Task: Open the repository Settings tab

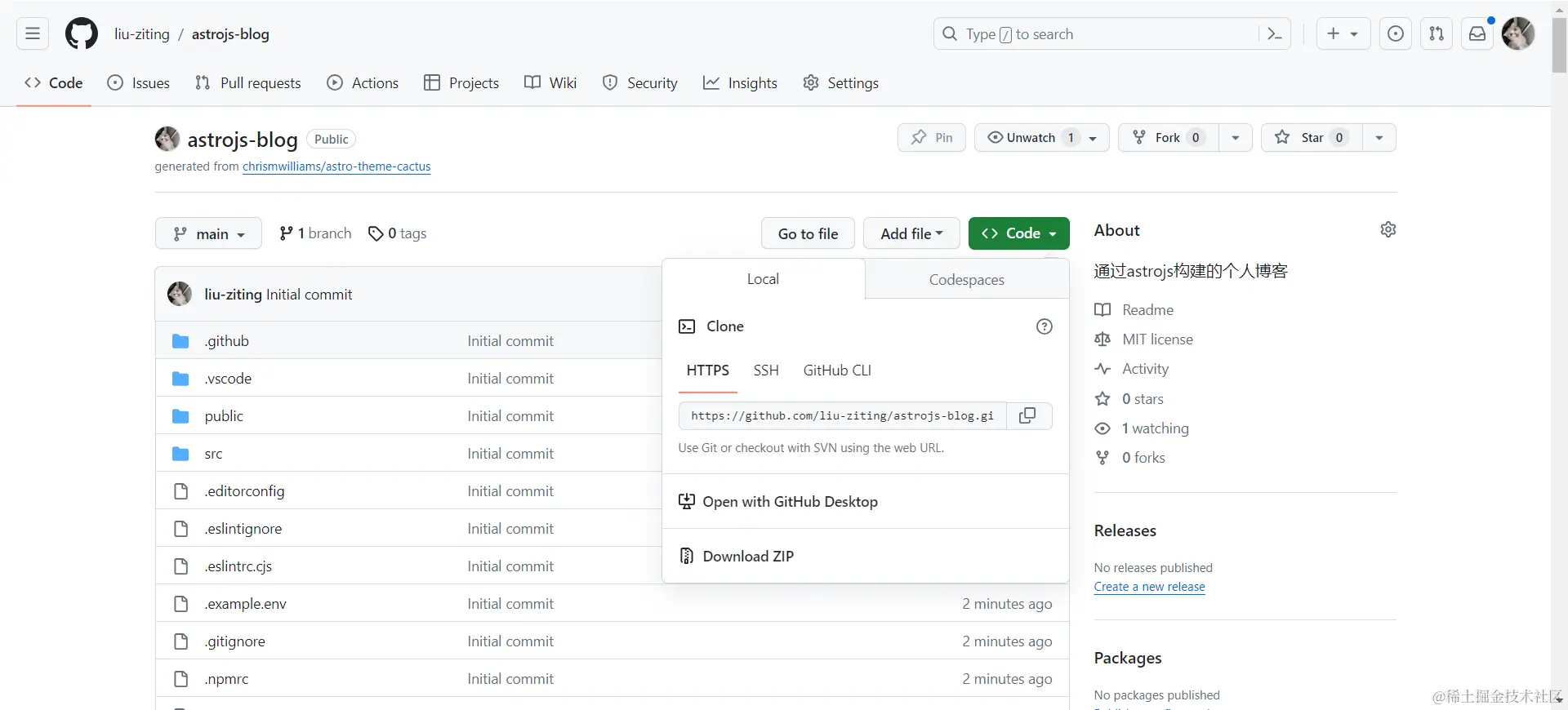Action: click(x=840, y=83)
